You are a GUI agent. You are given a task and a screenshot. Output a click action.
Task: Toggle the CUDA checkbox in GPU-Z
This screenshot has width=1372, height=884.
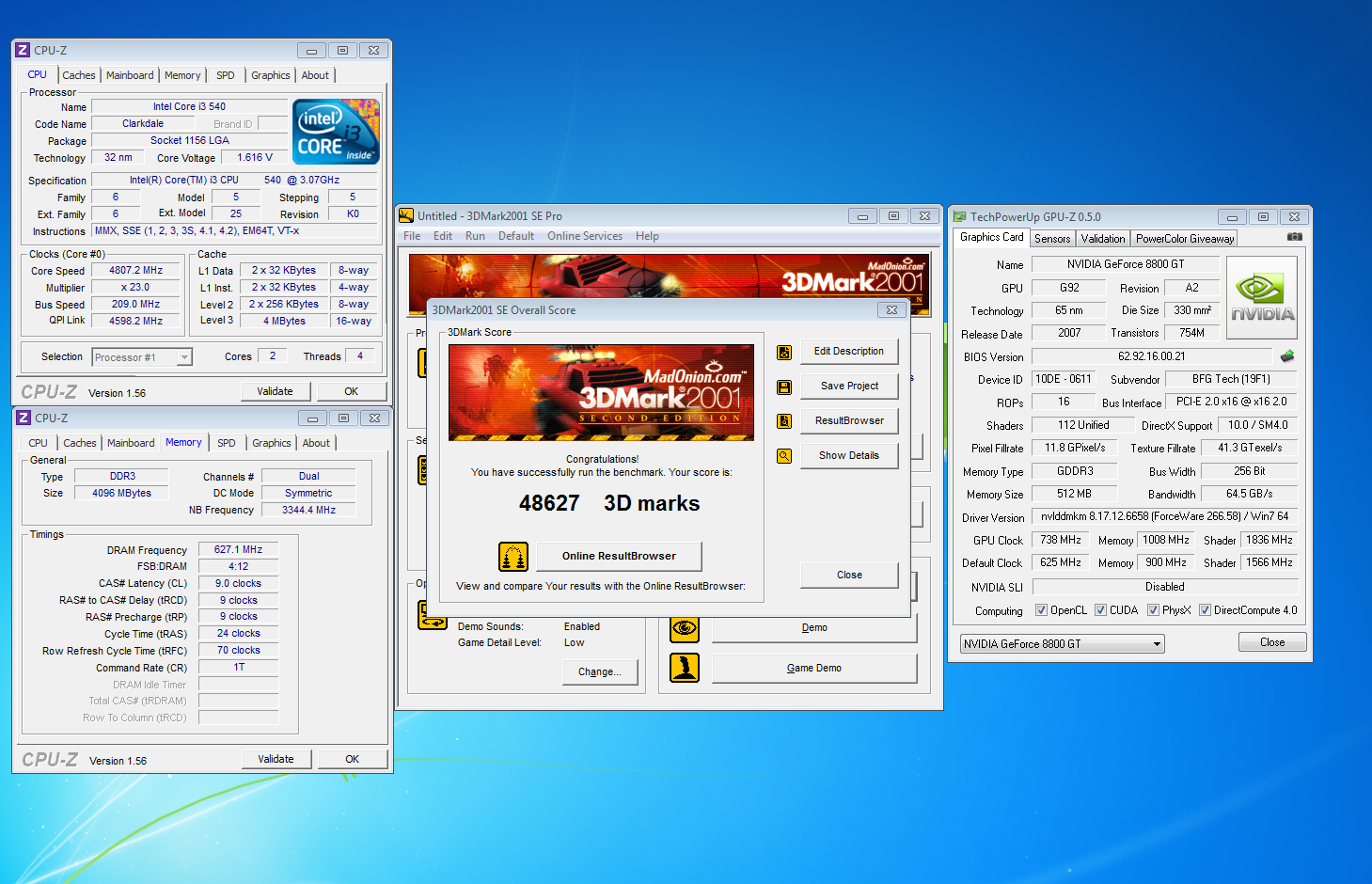coord(1100,610)
